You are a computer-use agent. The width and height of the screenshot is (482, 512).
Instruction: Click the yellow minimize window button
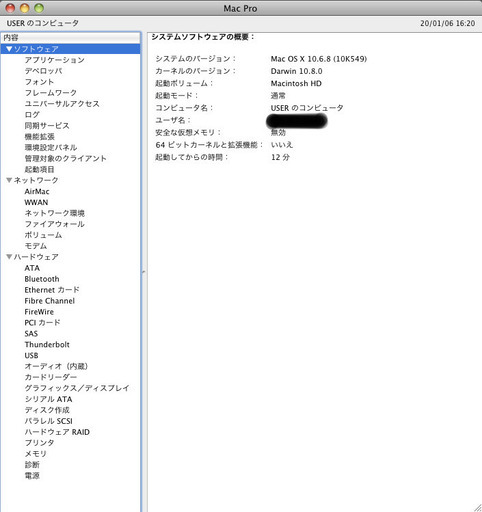[25, 8]
